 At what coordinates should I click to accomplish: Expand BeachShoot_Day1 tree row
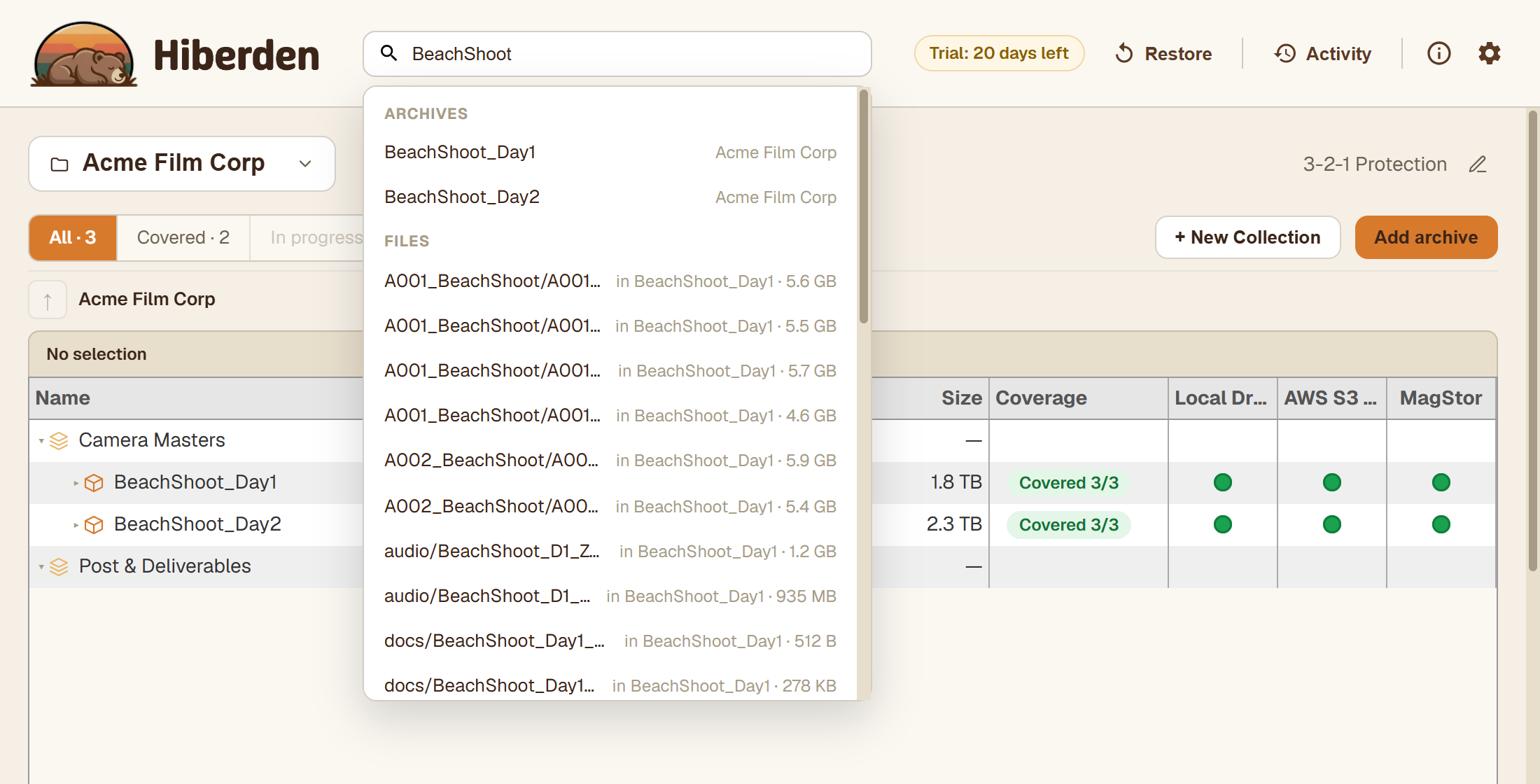point(76,483)
